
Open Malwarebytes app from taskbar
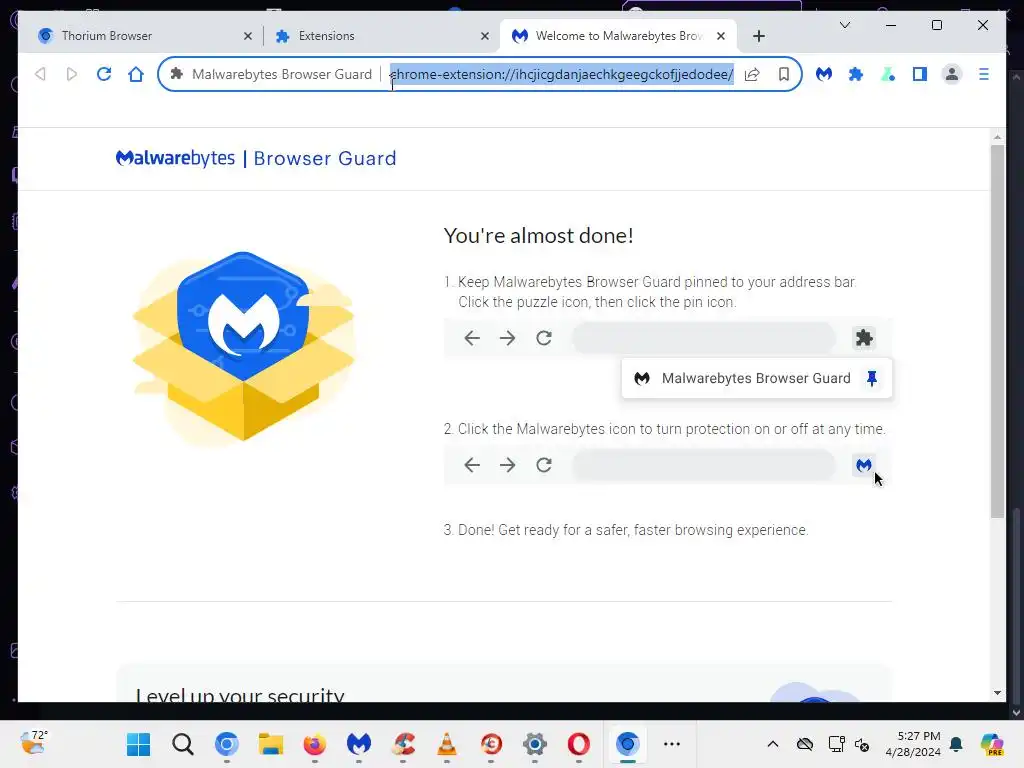coord(359,744)
